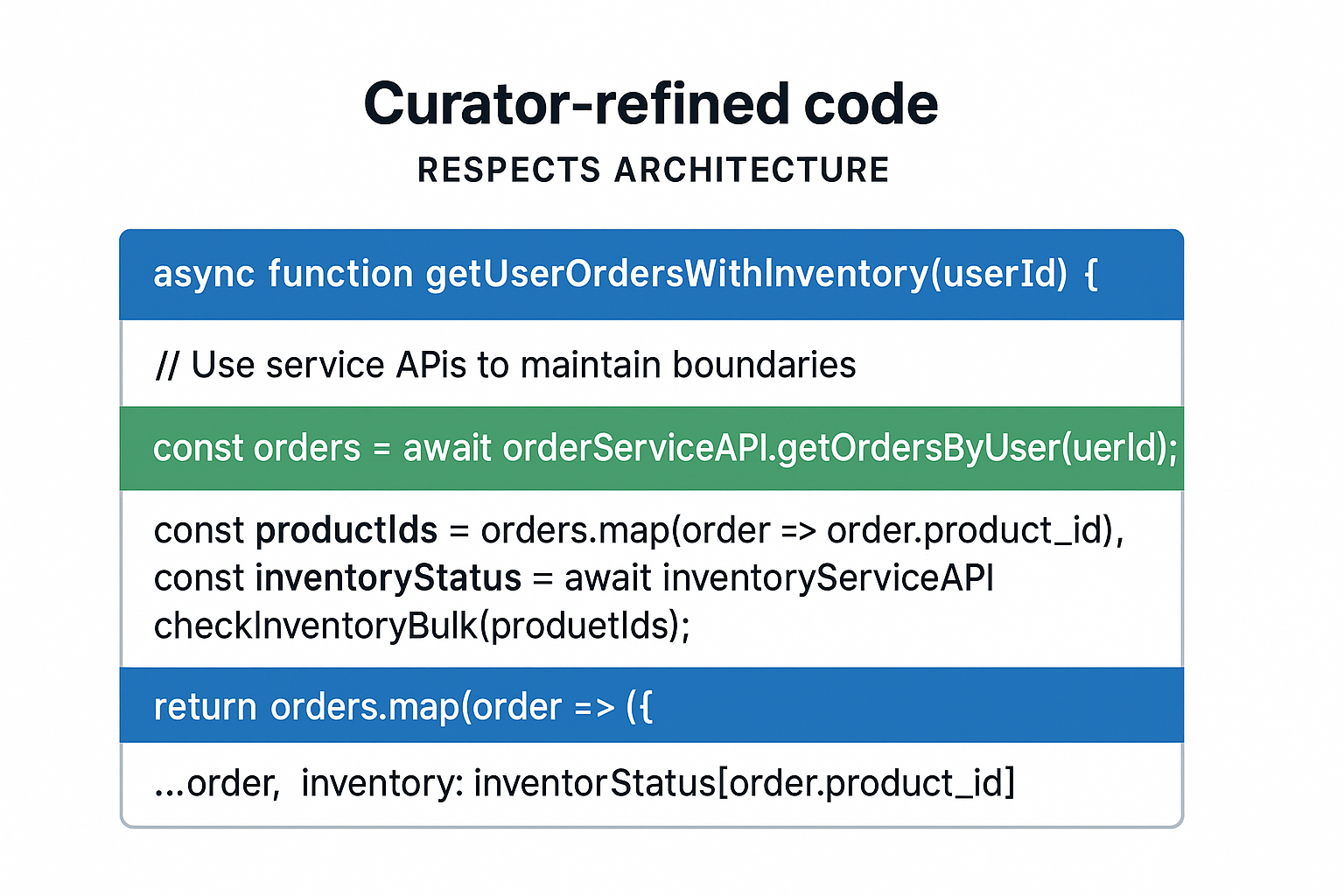Click the "Use service APIs" comment line
This screenshot has width=1344, height=896.
(505, 365)
